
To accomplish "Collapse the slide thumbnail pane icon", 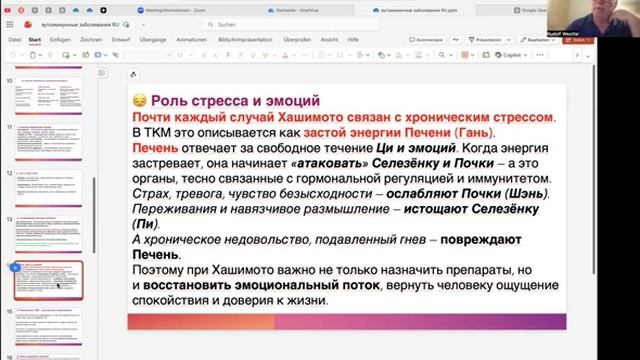I will click(x=102, y=73).
